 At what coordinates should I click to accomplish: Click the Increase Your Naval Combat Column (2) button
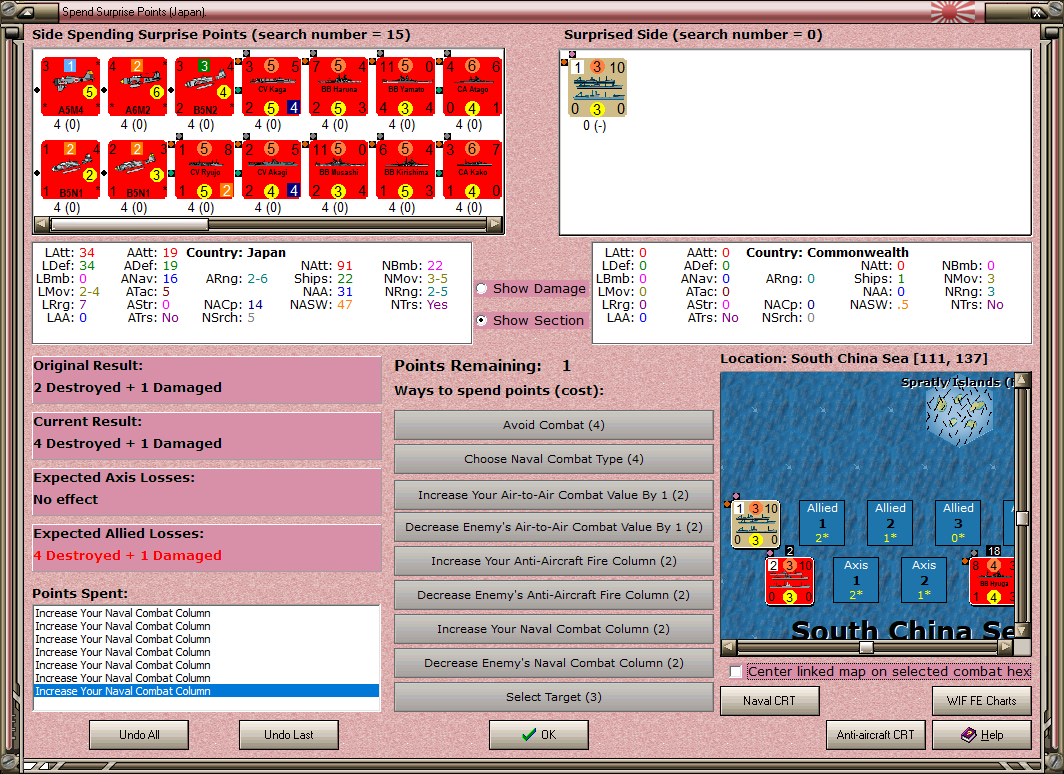click(554, 629)
